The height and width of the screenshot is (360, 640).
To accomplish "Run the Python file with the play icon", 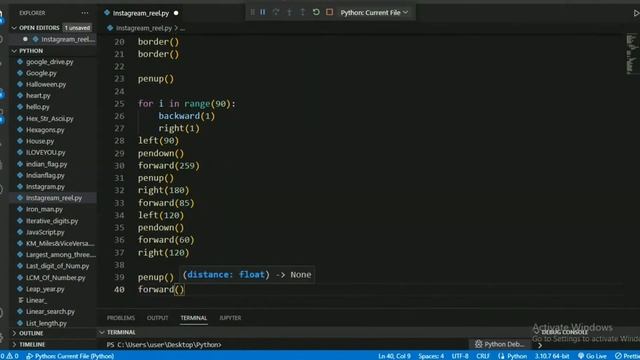I will pyautogui.click(x=636, y=13).
